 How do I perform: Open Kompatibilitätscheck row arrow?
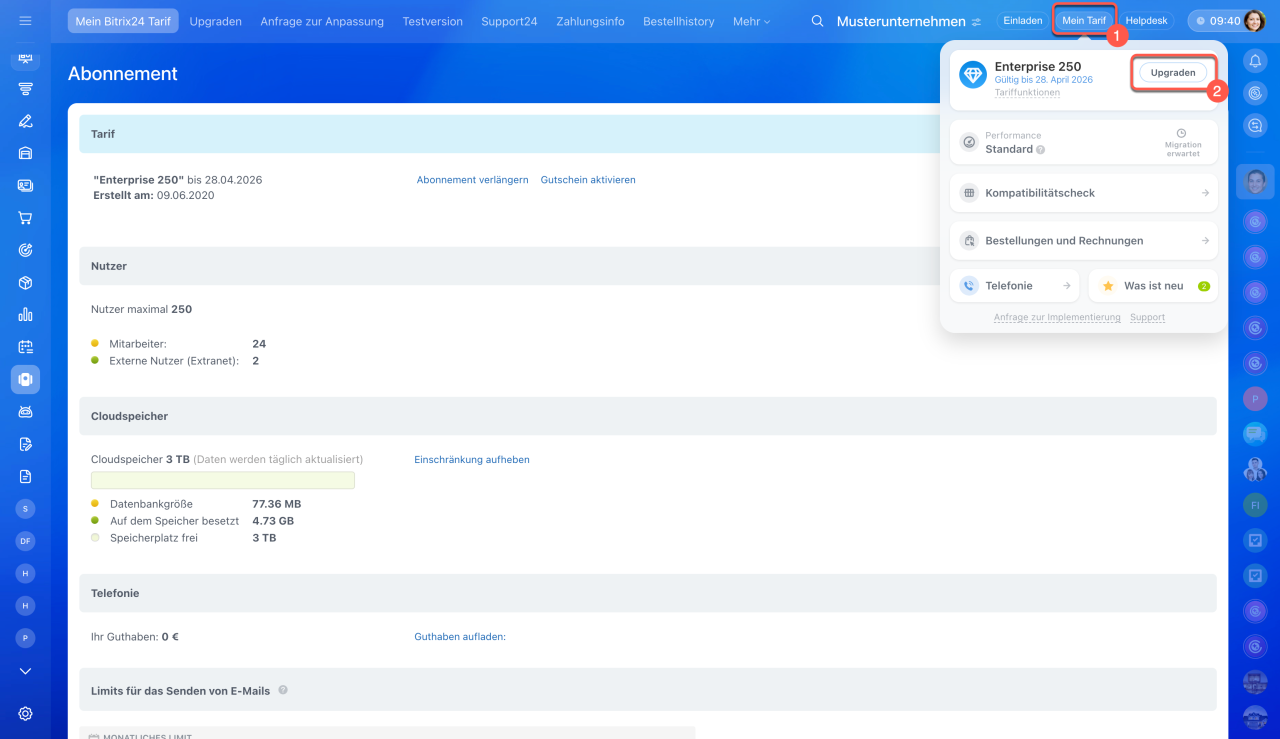pos(1205,193)
